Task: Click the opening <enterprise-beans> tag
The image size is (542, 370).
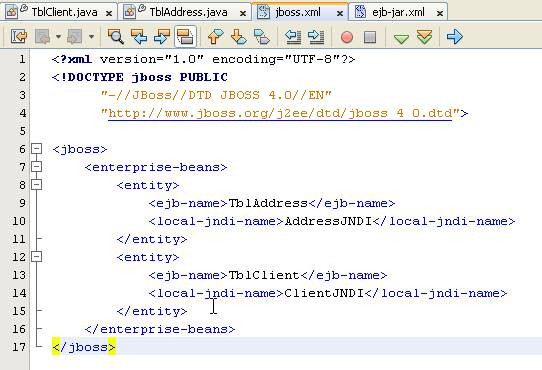Action: (x=156, y=167)
